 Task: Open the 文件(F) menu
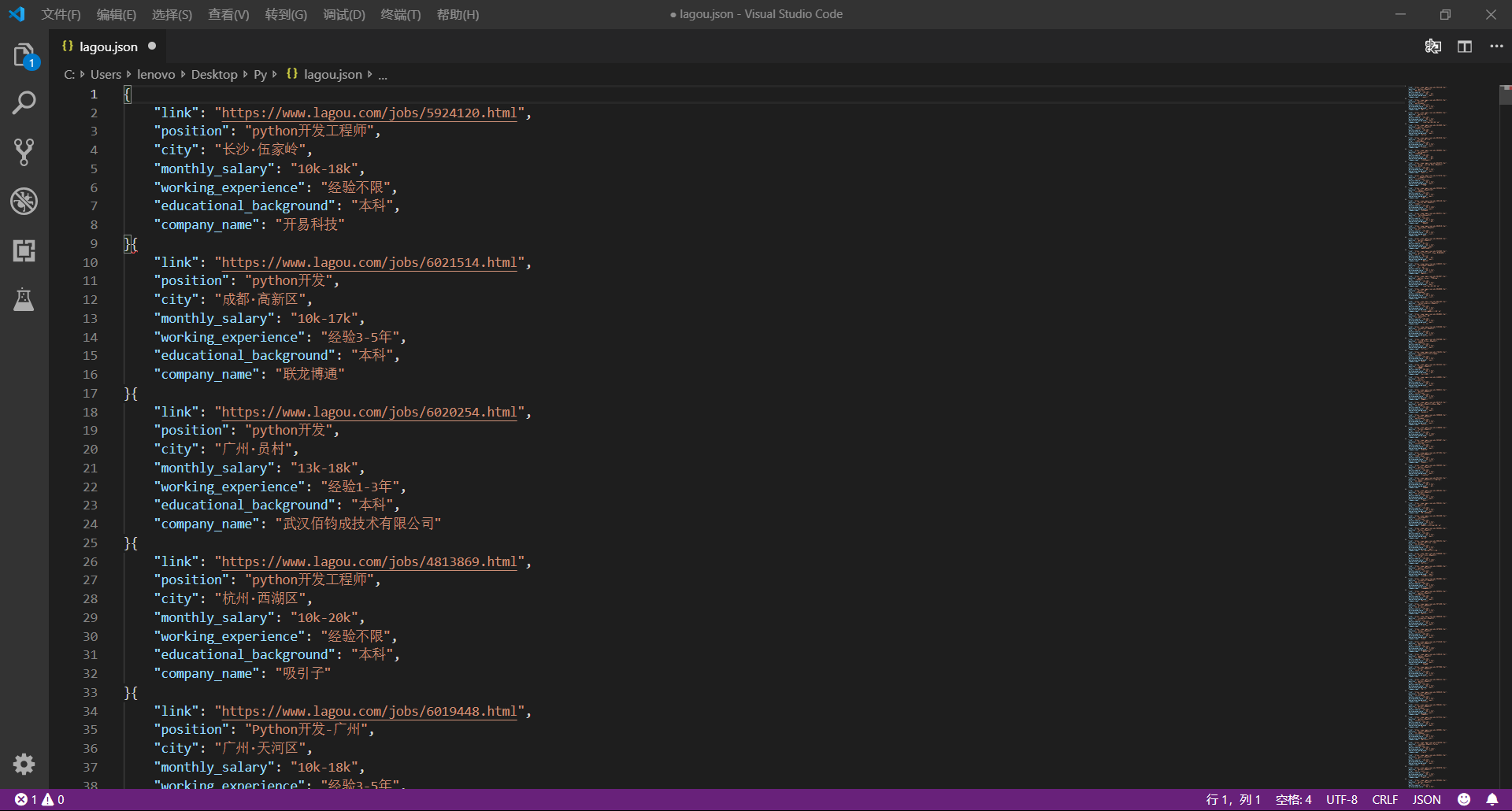tap(61, 14)
